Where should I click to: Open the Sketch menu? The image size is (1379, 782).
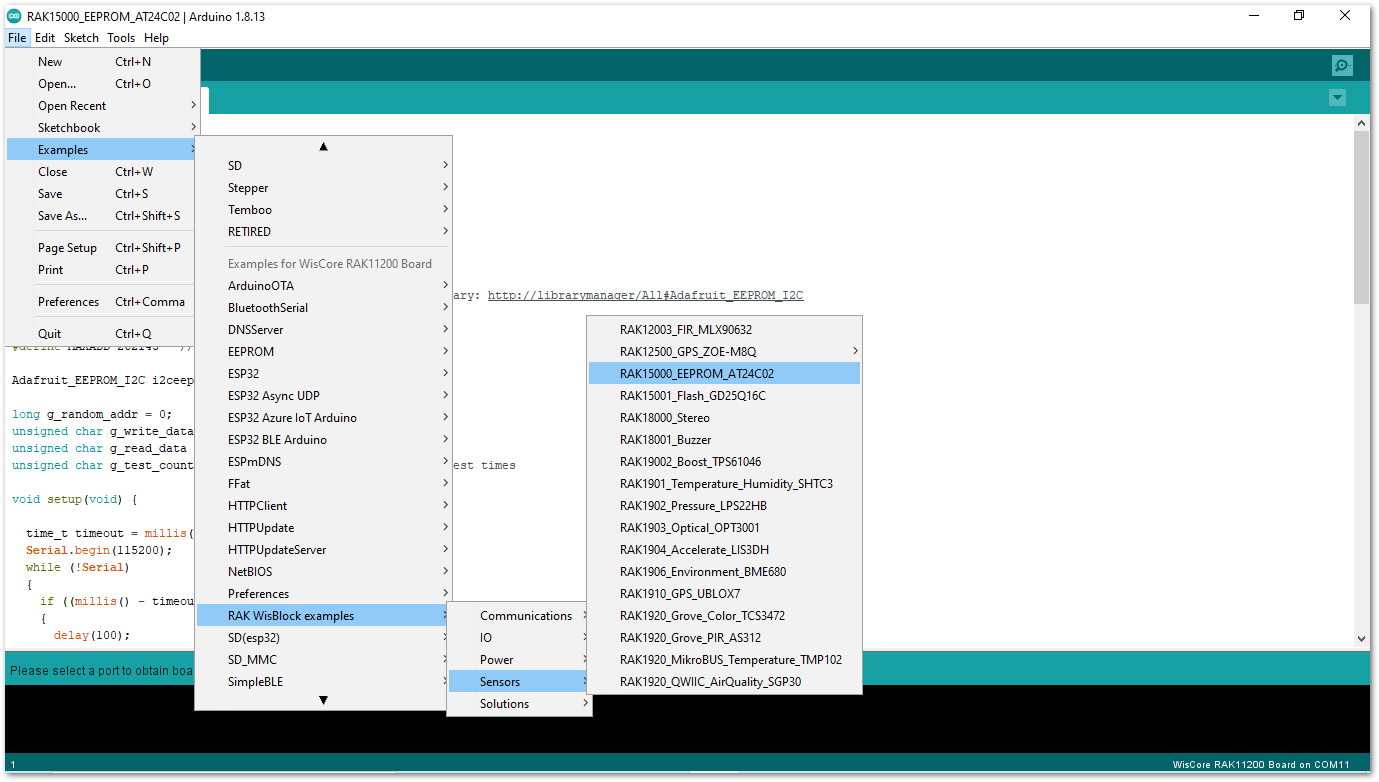tap(81, 38)
